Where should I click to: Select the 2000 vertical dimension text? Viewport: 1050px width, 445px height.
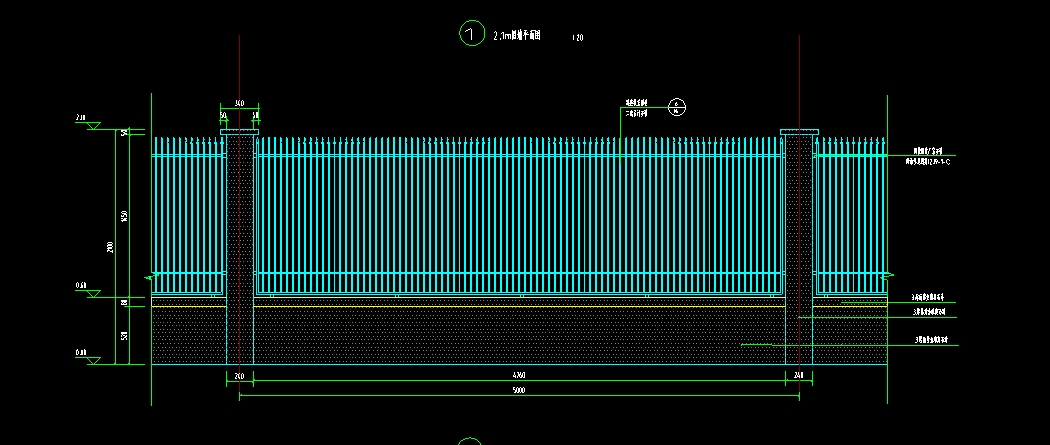click(110, 247)
